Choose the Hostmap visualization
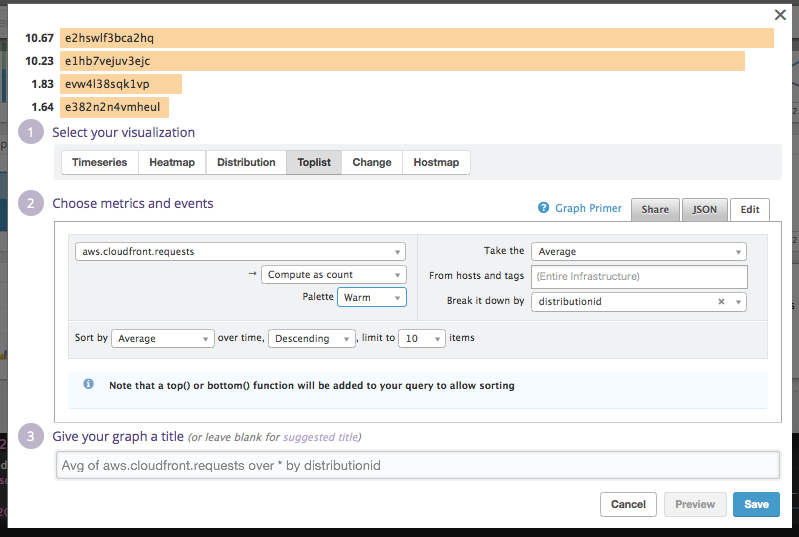Screen dimensions: 799x537 pos(436,162)
